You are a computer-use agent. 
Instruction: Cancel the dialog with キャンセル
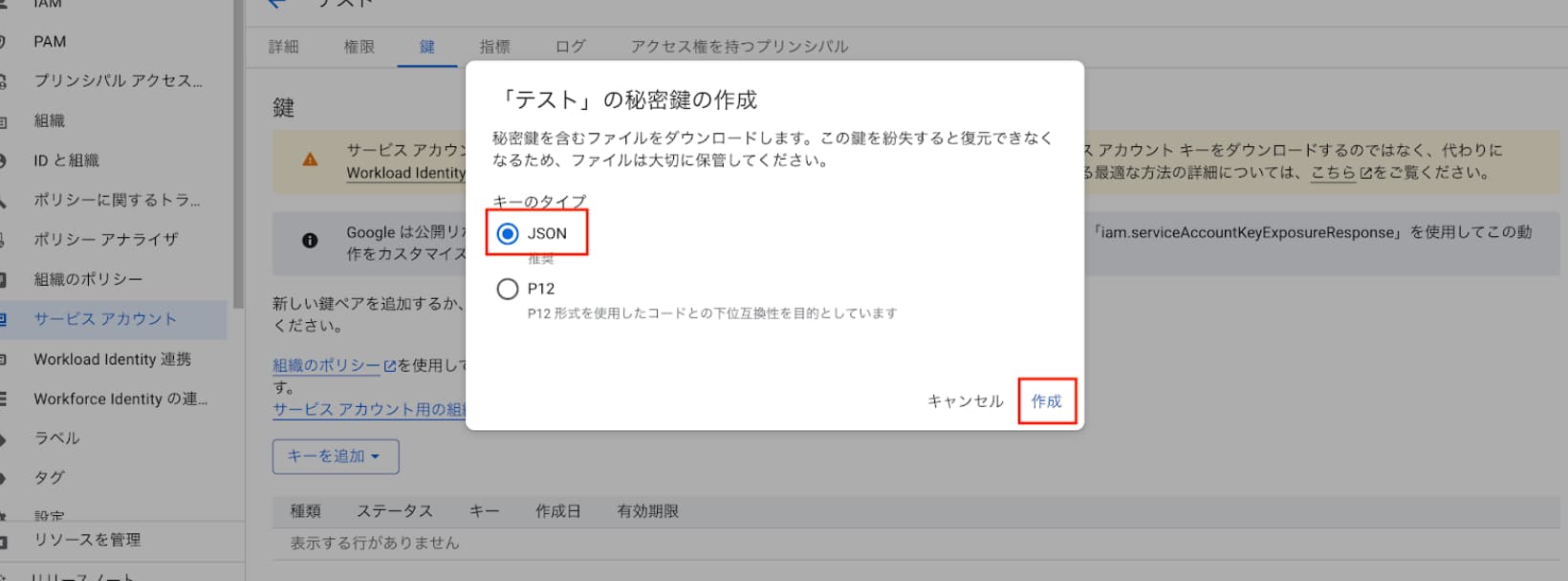(x=965, y=401)
